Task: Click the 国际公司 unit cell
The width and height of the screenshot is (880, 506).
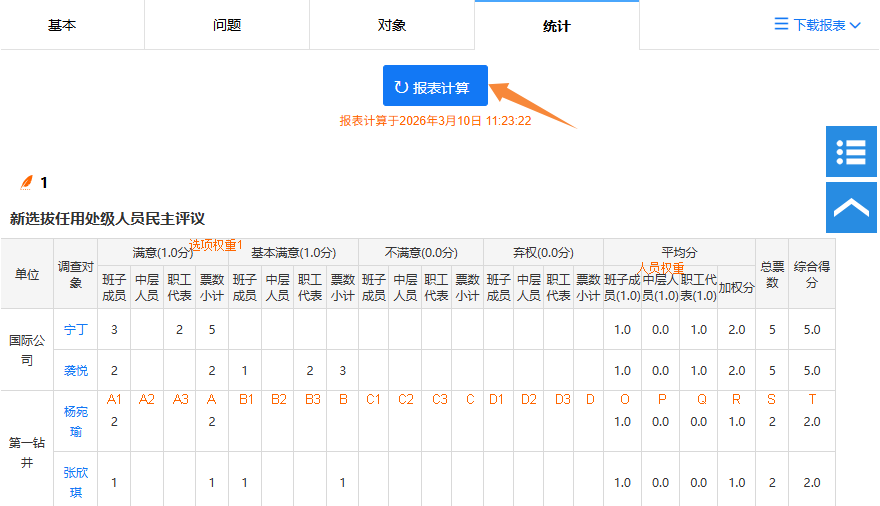Action: 27,350
